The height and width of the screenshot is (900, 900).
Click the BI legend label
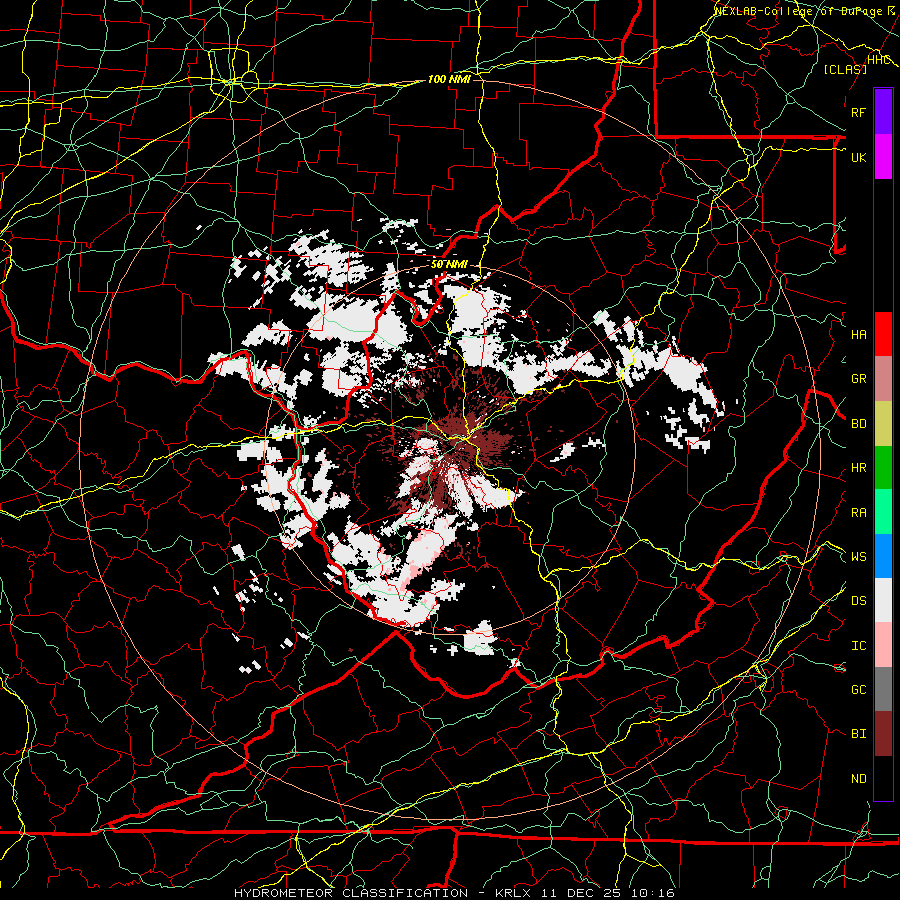coord(859,734)
